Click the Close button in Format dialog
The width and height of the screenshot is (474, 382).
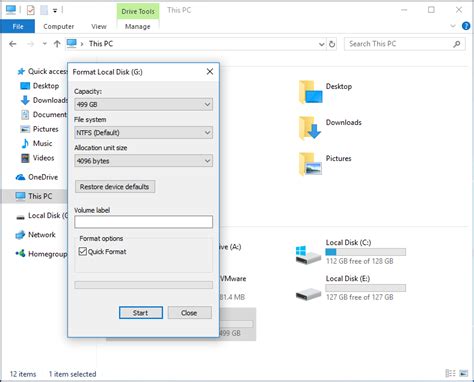click(189, 313)
